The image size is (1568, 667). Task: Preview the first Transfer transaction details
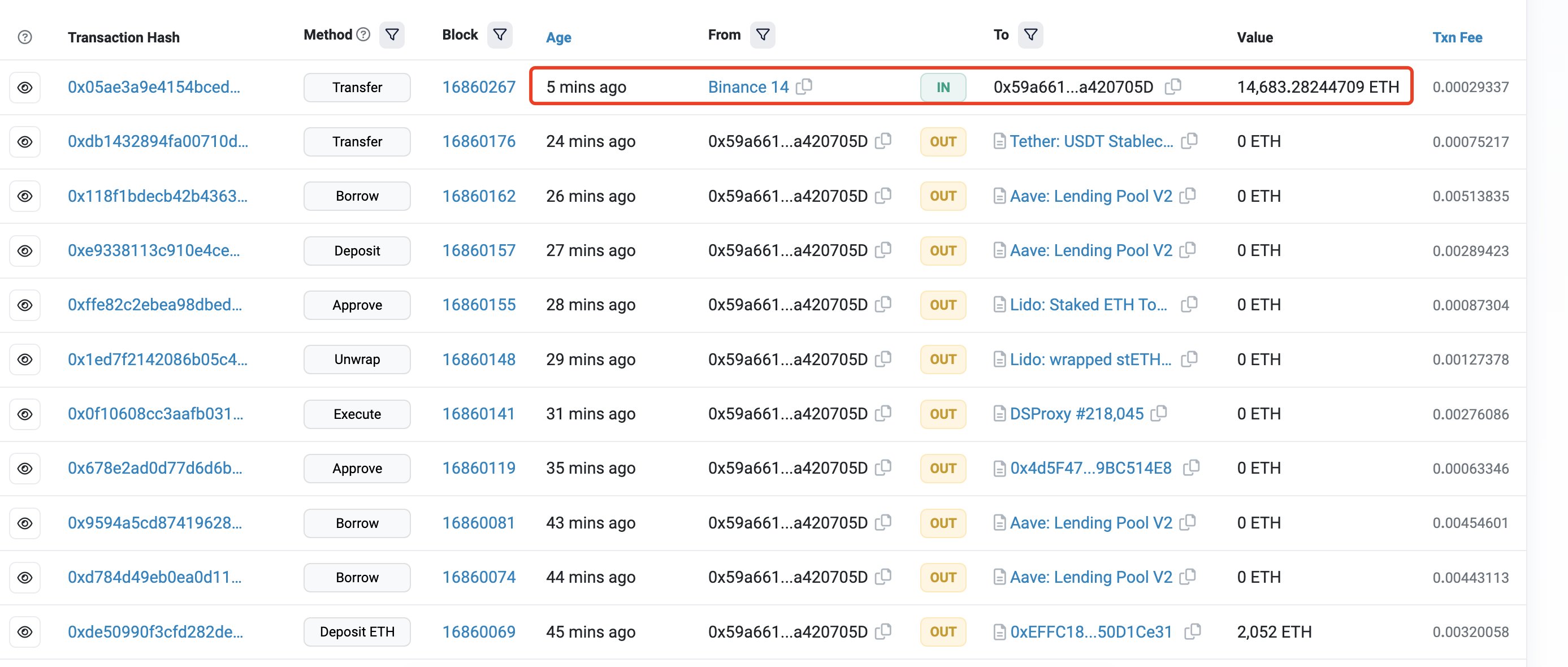coord(24,87)
